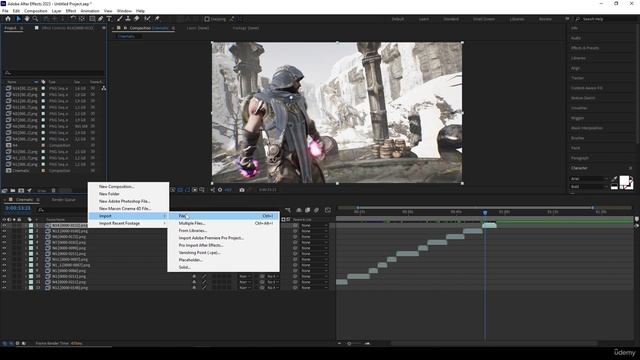Hide layer 7 with its eye icon

click(4, 259)
